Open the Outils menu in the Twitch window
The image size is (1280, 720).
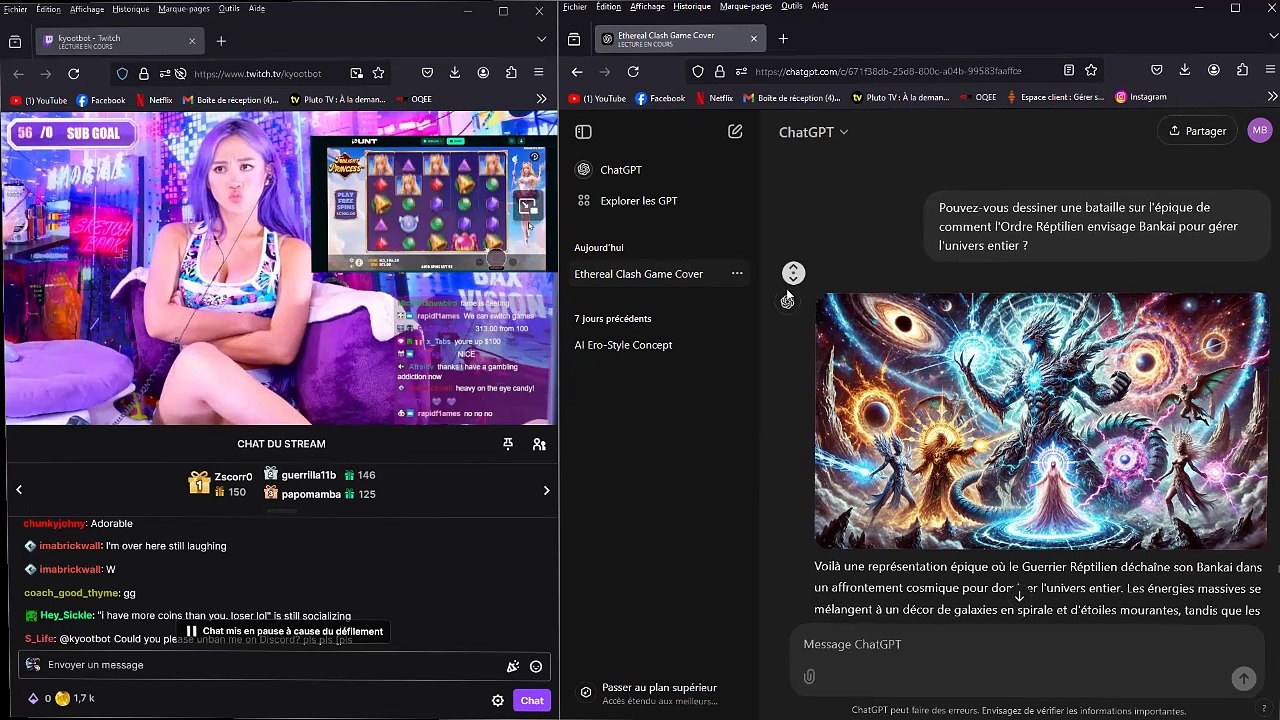229,9
